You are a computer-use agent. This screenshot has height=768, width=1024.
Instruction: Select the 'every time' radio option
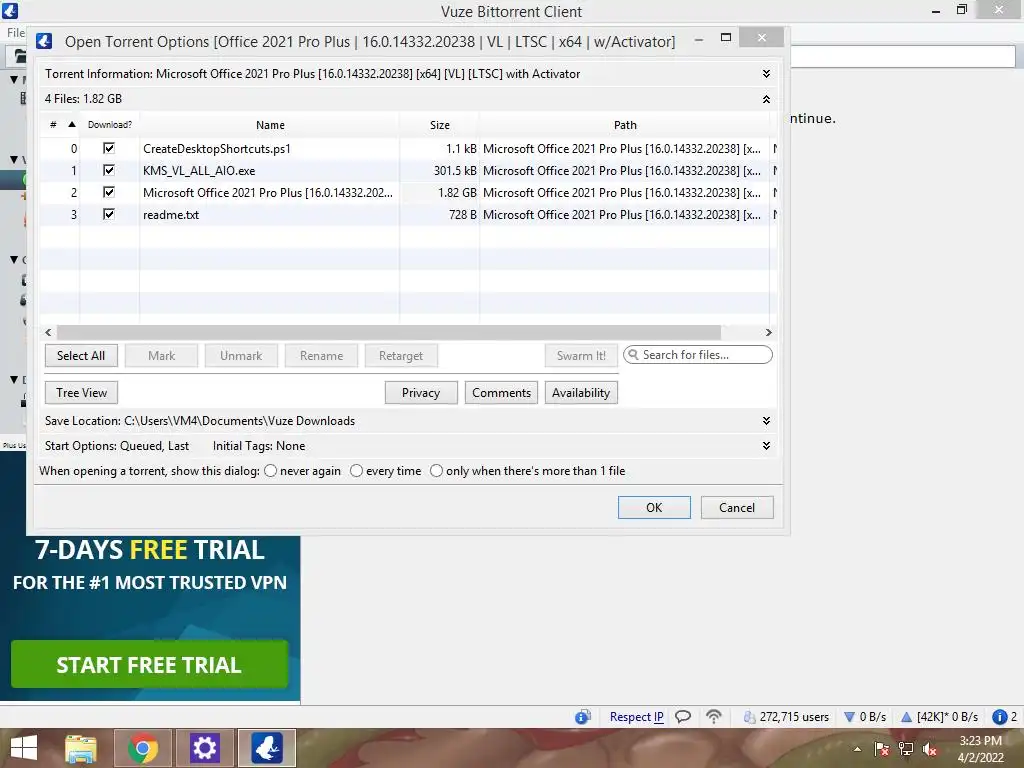[x=357, y=471]
